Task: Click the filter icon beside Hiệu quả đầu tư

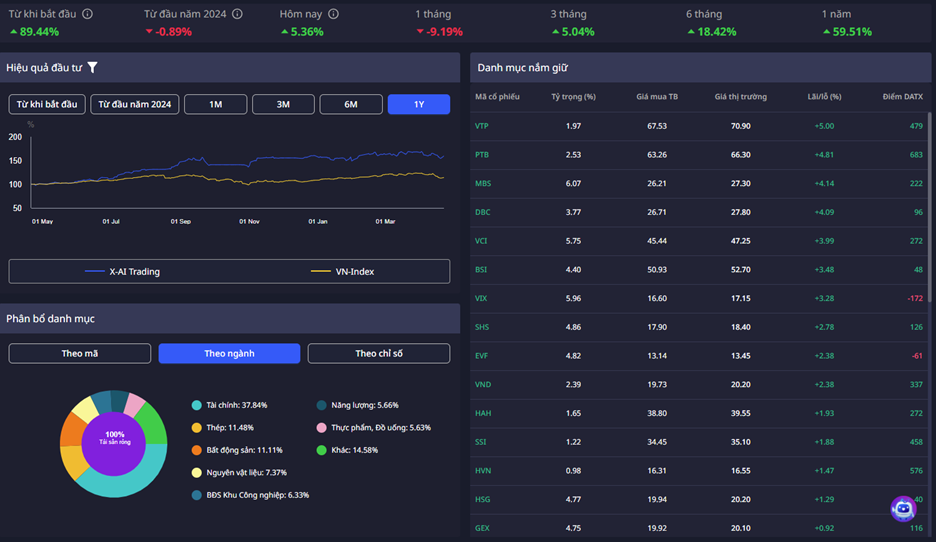Action: pyautogui.click(x=93, y=68)
